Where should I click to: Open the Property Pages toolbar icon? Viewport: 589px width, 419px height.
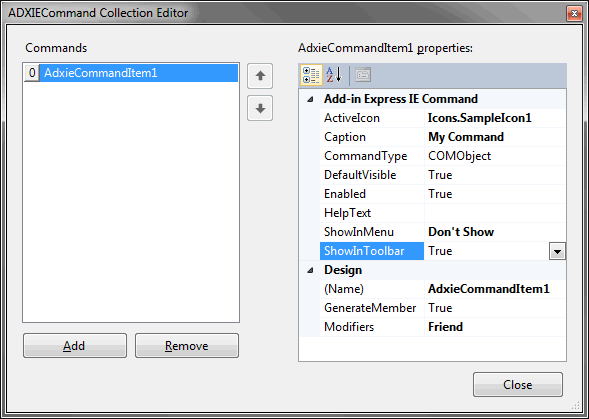[x=363, y=75]
